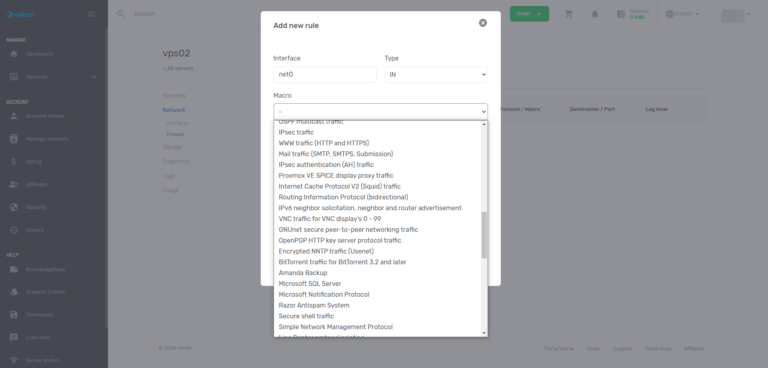
Task: Click the Services sidebar icon
Action: (14, 76)
